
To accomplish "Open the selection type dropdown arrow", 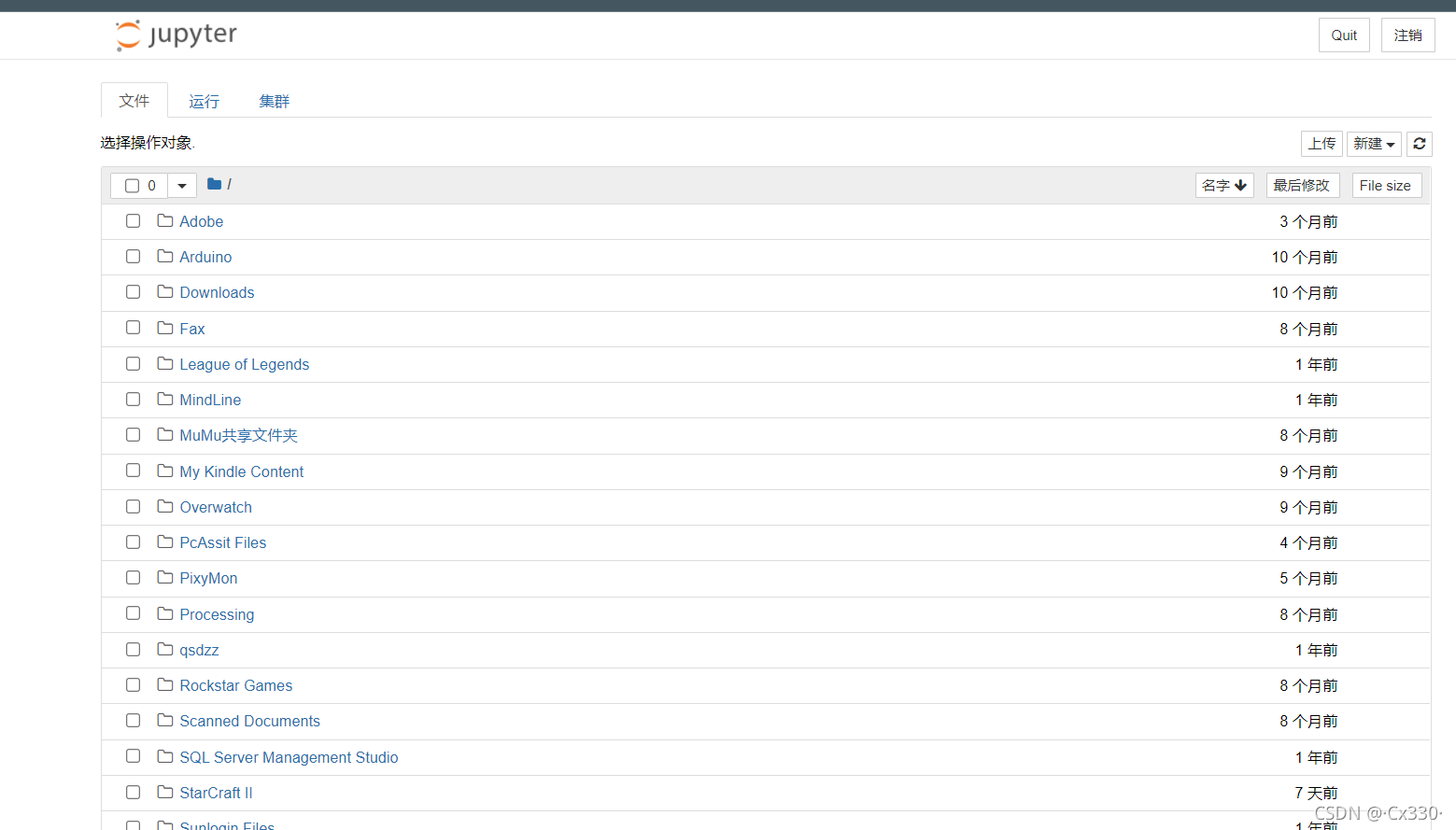I will (x=182, y=186).
